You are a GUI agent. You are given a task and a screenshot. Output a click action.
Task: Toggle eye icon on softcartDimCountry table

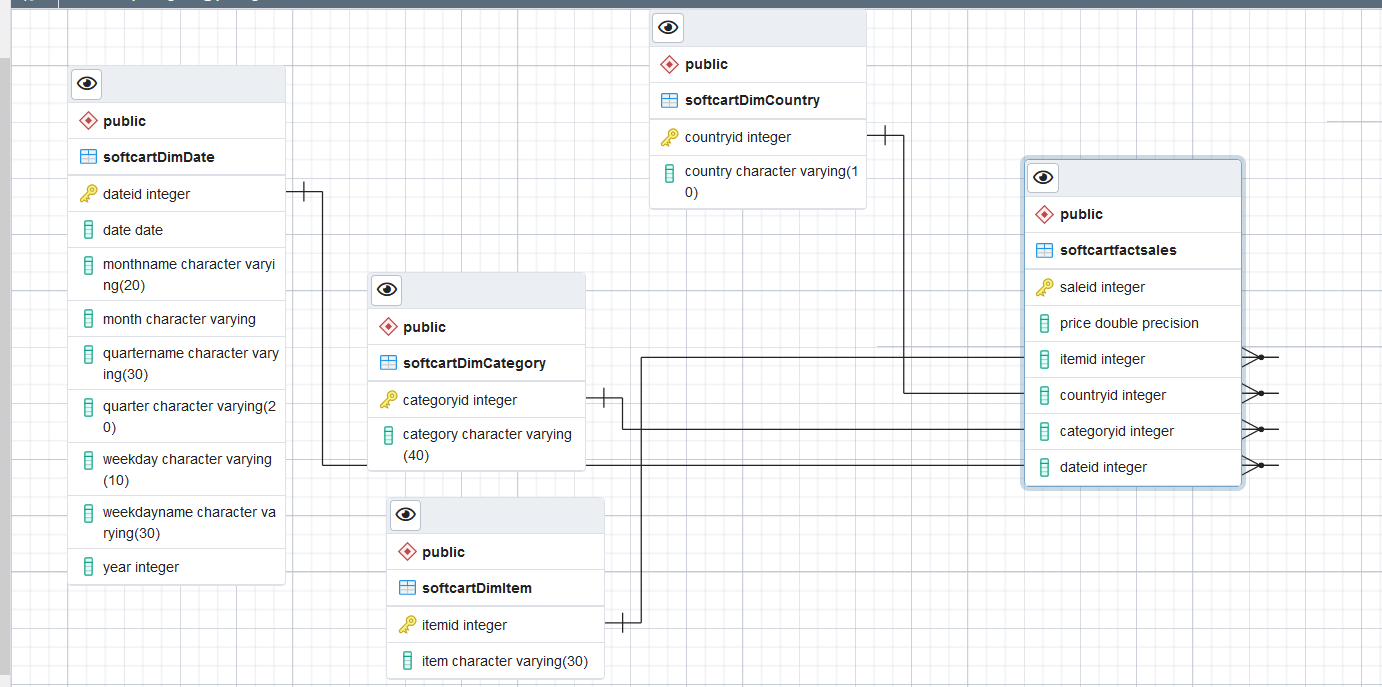click(669, 27)
